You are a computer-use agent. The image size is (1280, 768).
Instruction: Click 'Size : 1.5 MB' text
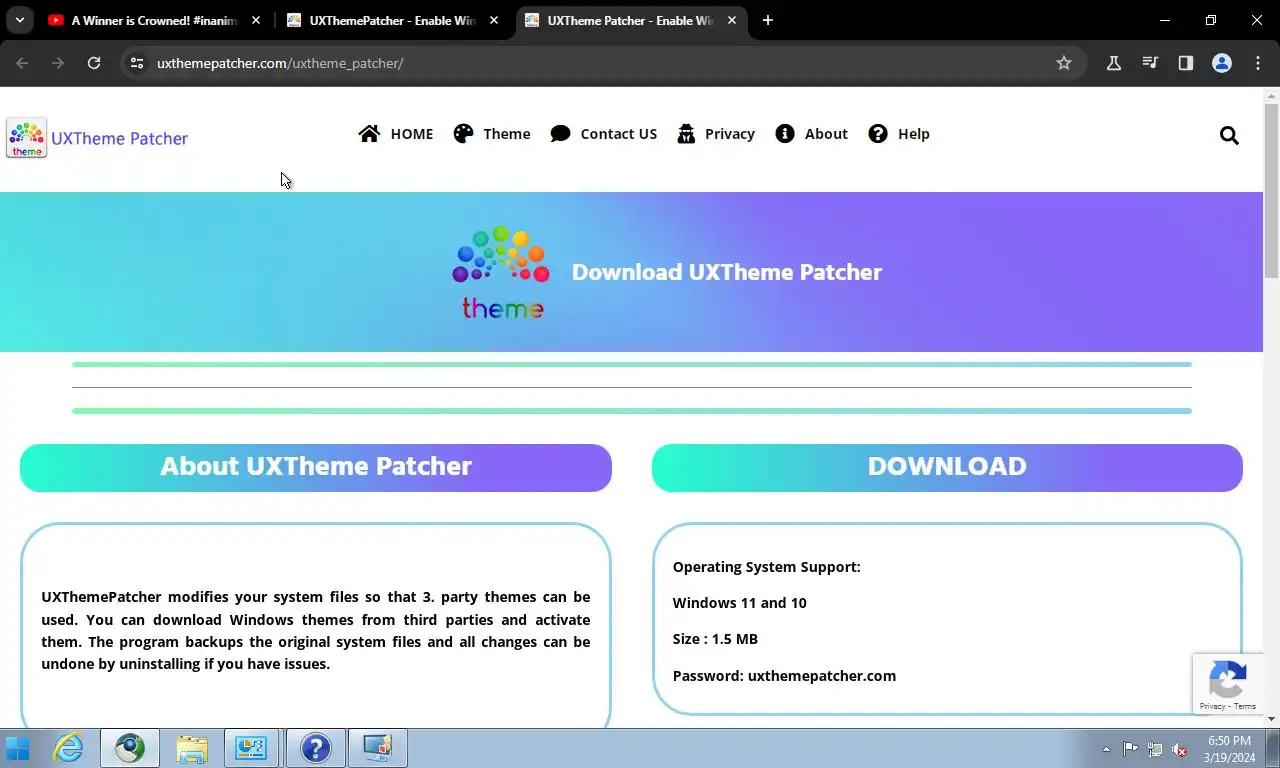[x=715, y=639]
